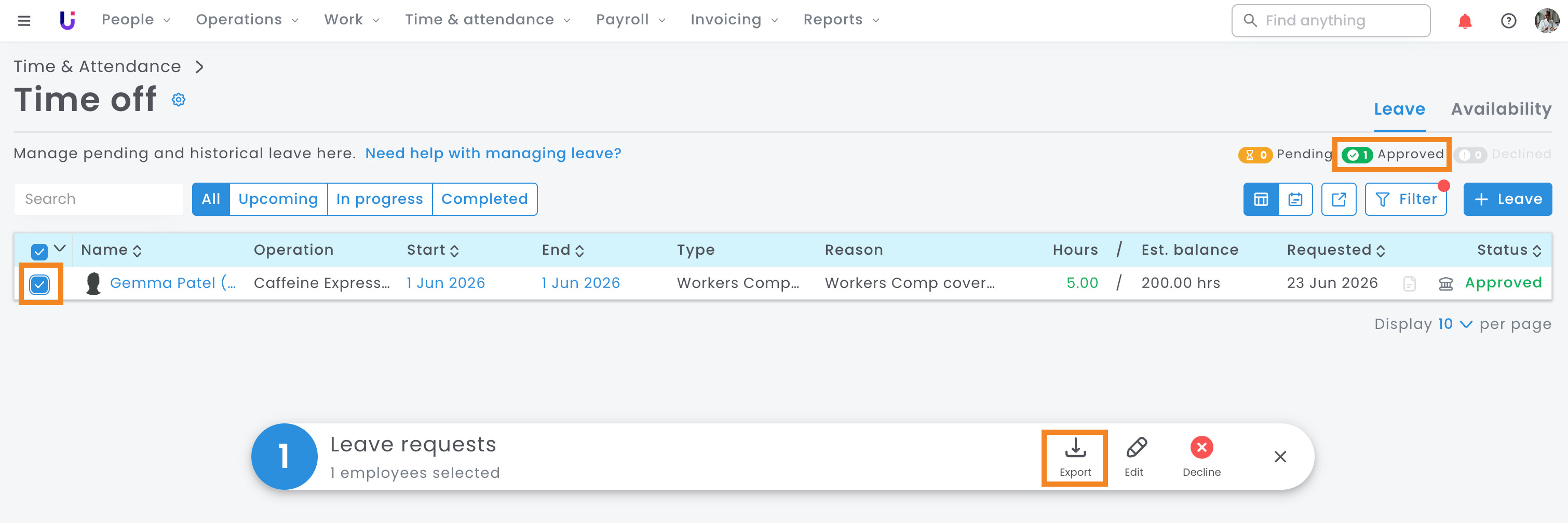This screenshot has height=523, width=1568.
Task: Decline the selected leave request
Action: [x=1201, y=457]
